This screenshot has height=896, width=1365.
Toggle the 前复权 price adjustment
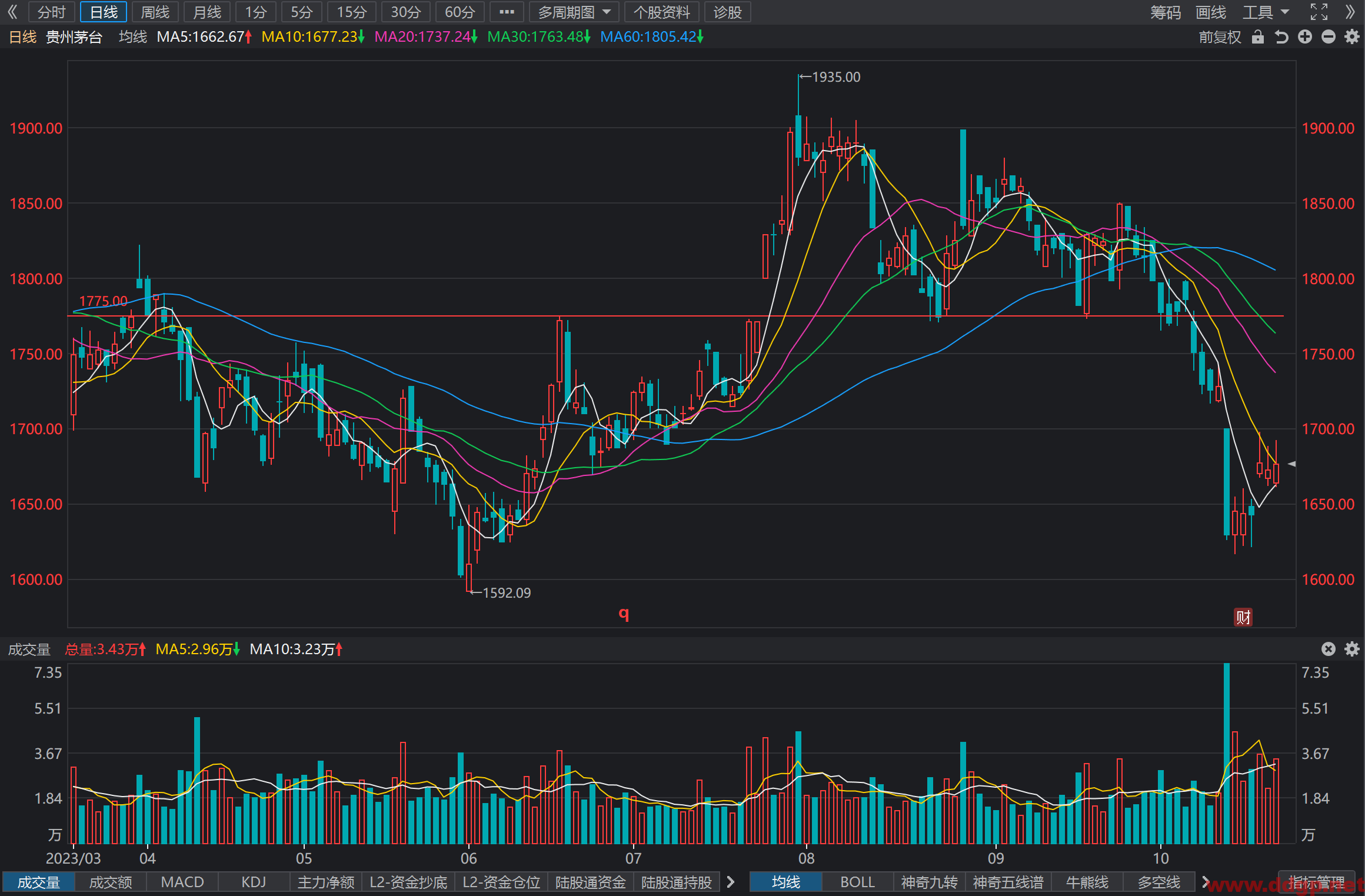coord(1220,37)
